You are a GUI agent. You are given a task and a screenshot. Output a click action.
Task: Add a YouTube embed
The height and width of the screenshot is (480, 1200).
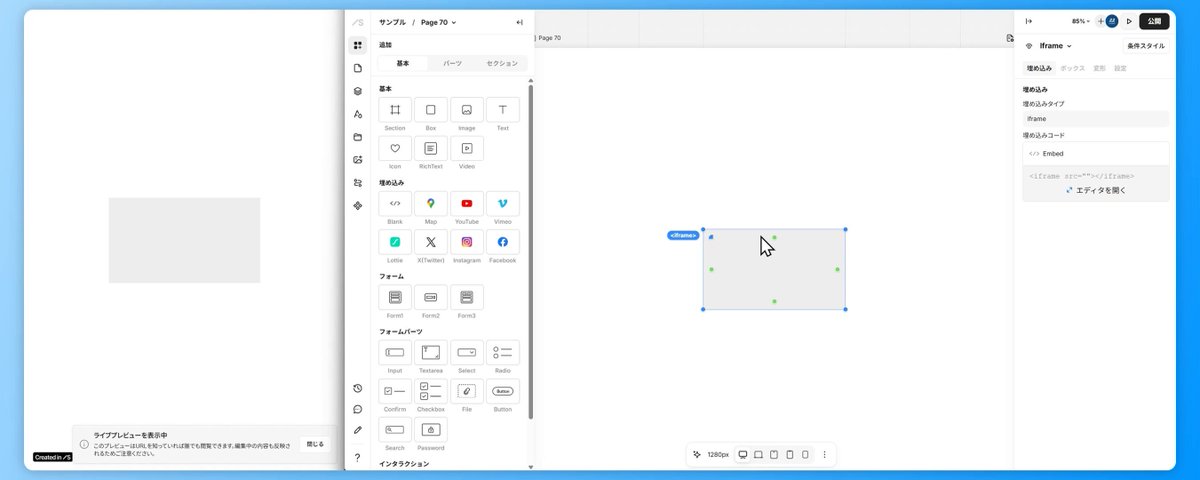click(x=467, y=203)
